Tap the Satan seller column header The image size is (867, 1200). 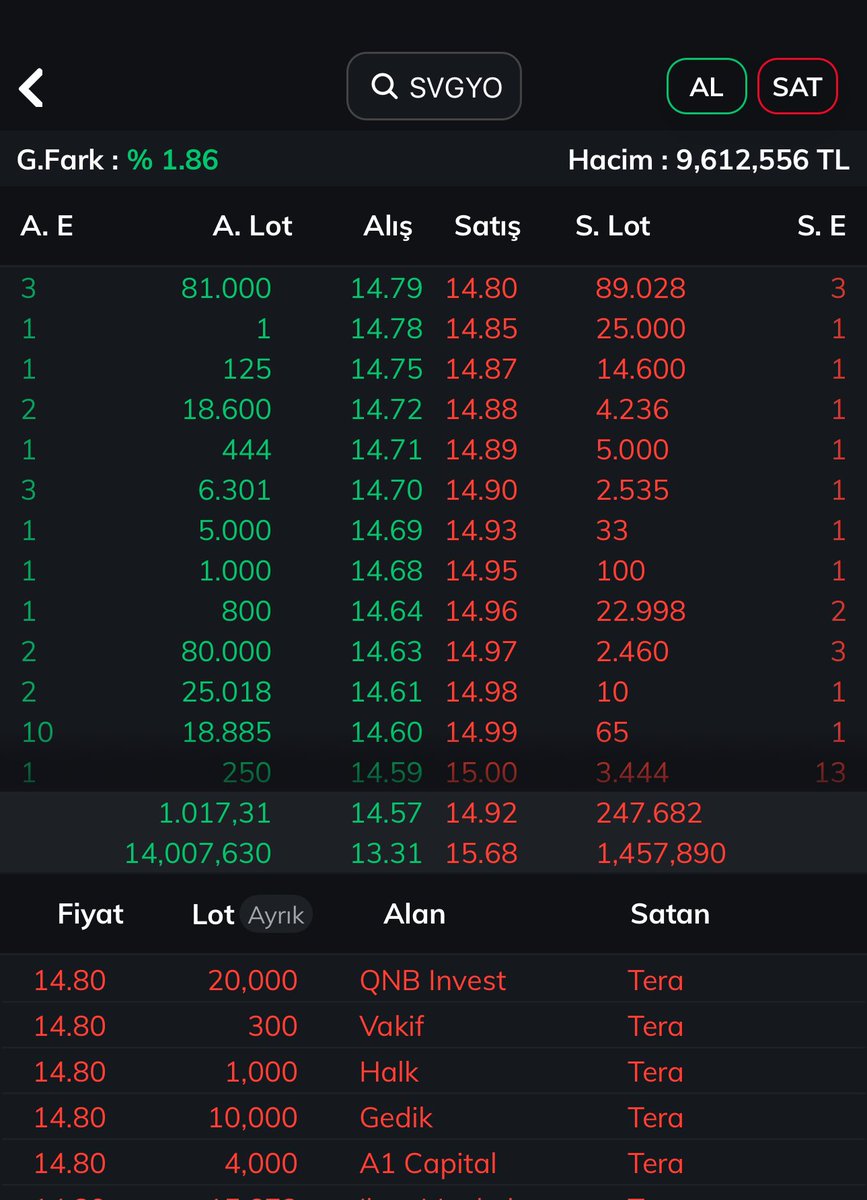pyautogui.click(x=670, y=914)
